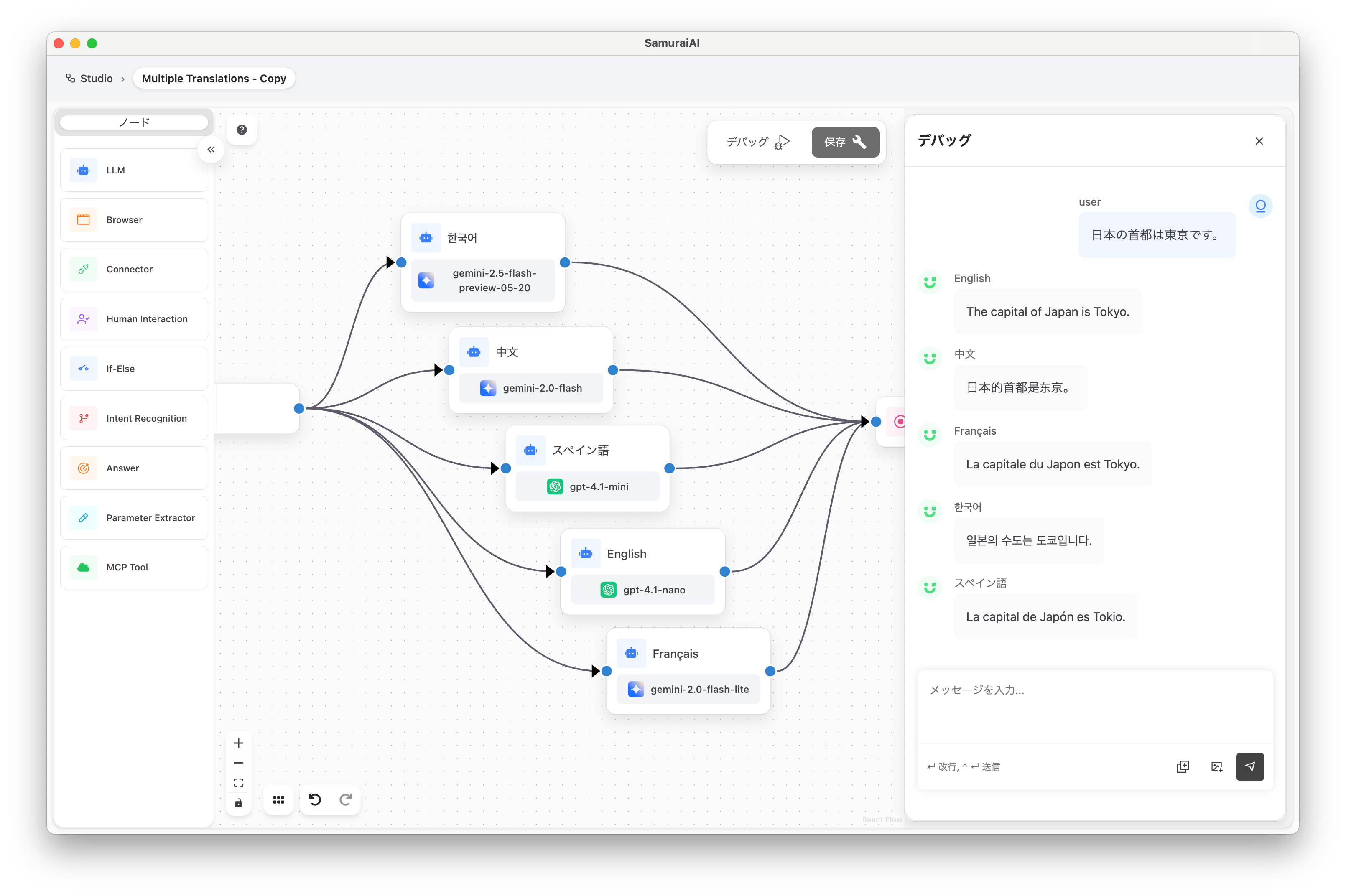Click the message input field
This screenshot has height=896, width=1346.
(1094, 706)
